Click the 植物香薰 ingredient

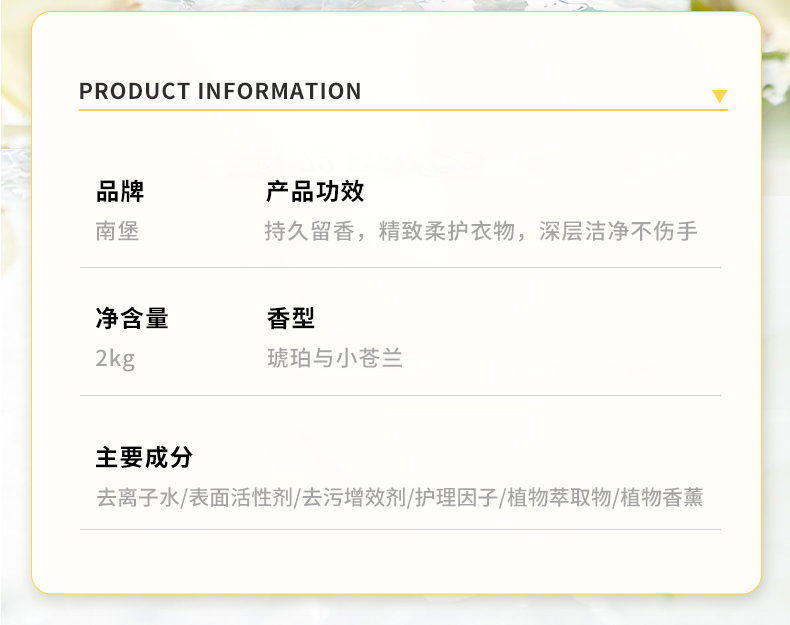pyautogui.click(x=661, y=497)
